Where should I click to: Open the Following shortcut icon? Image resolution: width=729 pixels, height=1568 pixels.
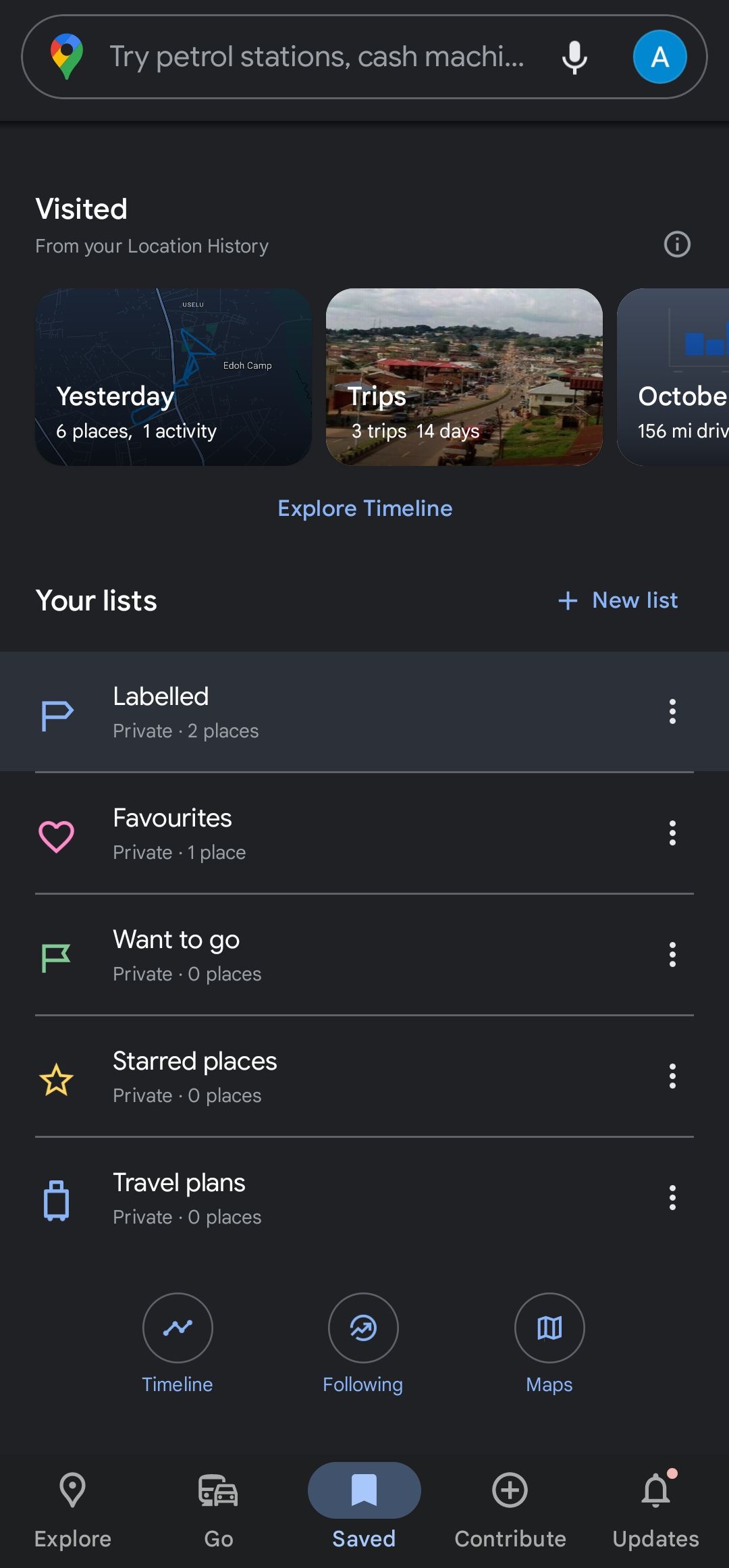click(x=363, y=1328)
